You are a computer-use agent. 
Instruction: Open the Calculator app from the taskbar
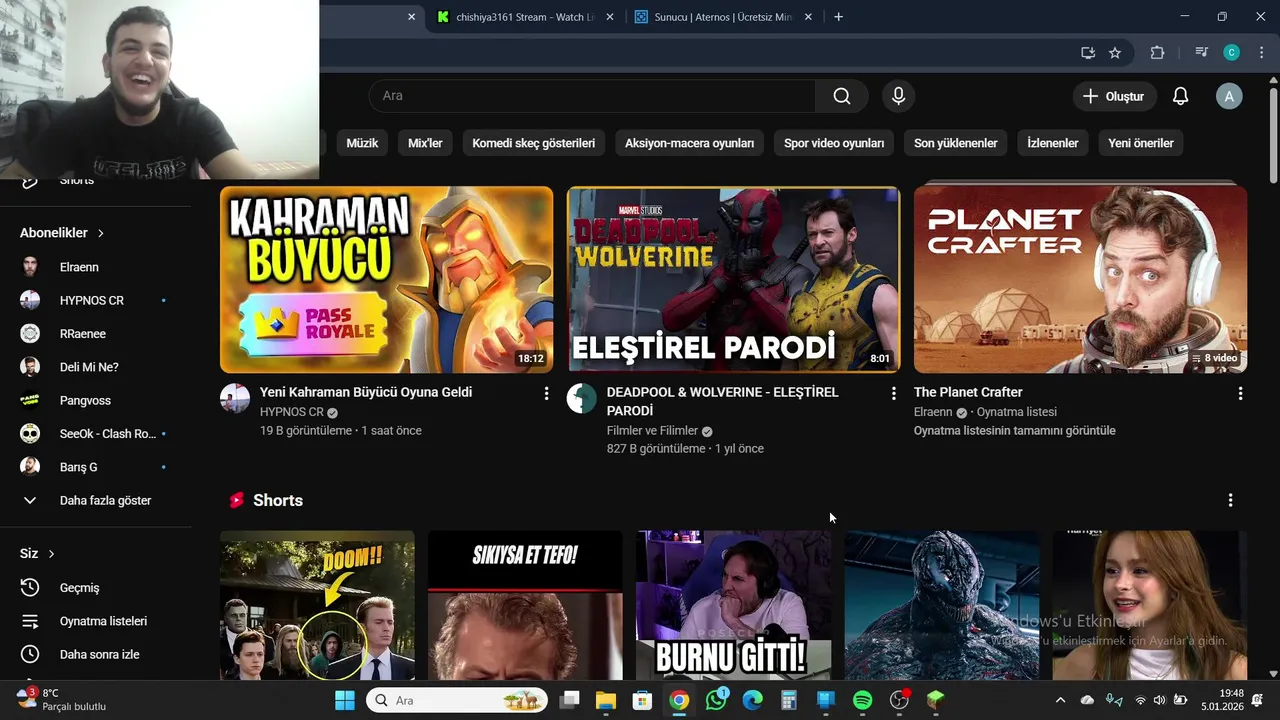789,700
